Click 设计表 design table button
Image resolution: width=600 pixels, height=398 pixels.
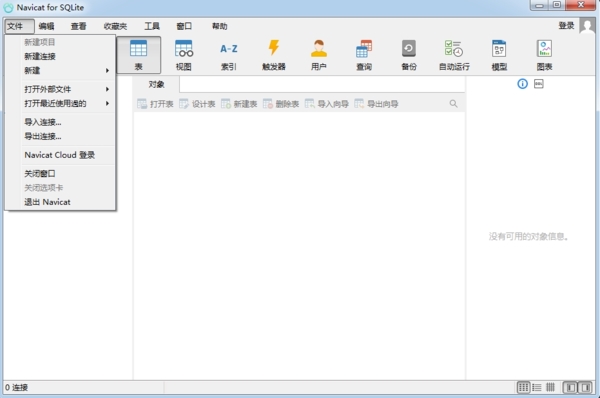point(197,104)
